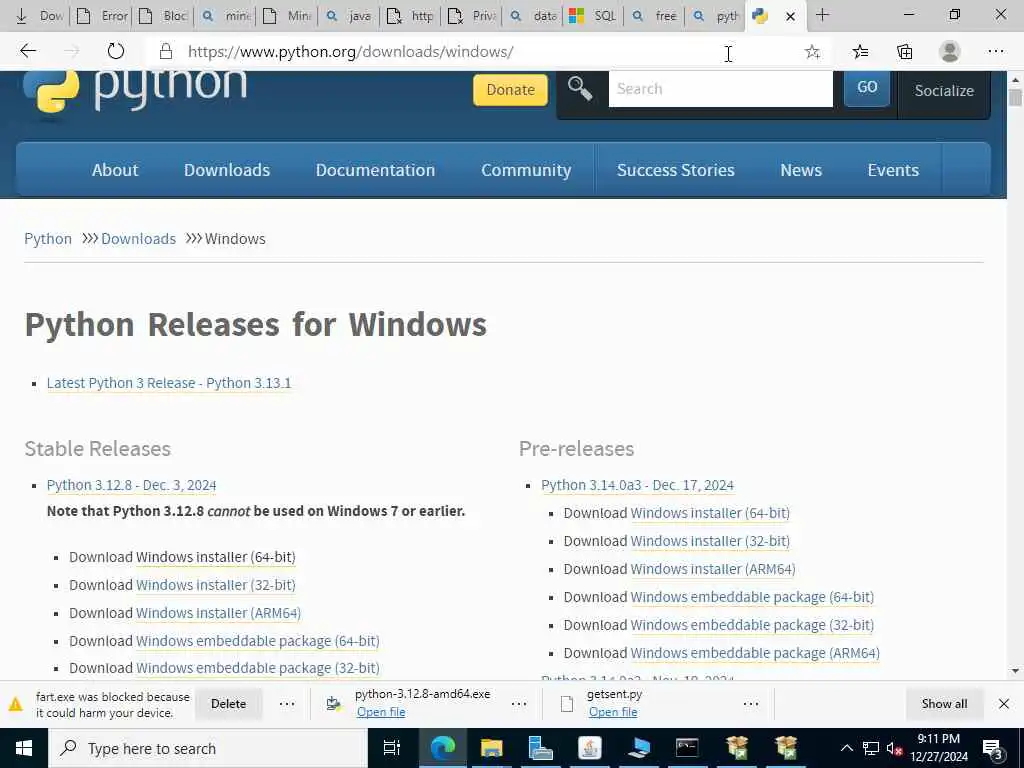This screenshot has height=768, width=1024.
Task: Close the downloads bar
Action: (1004, 703)
